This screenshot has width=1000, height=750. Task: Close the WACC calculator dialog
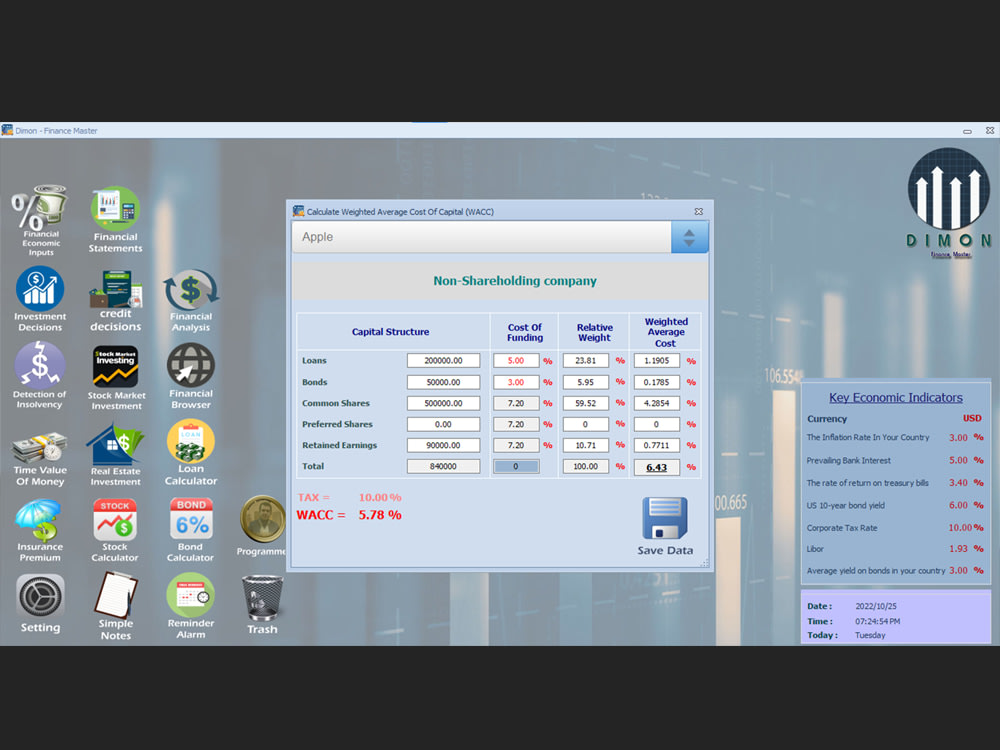coord(699,212)
